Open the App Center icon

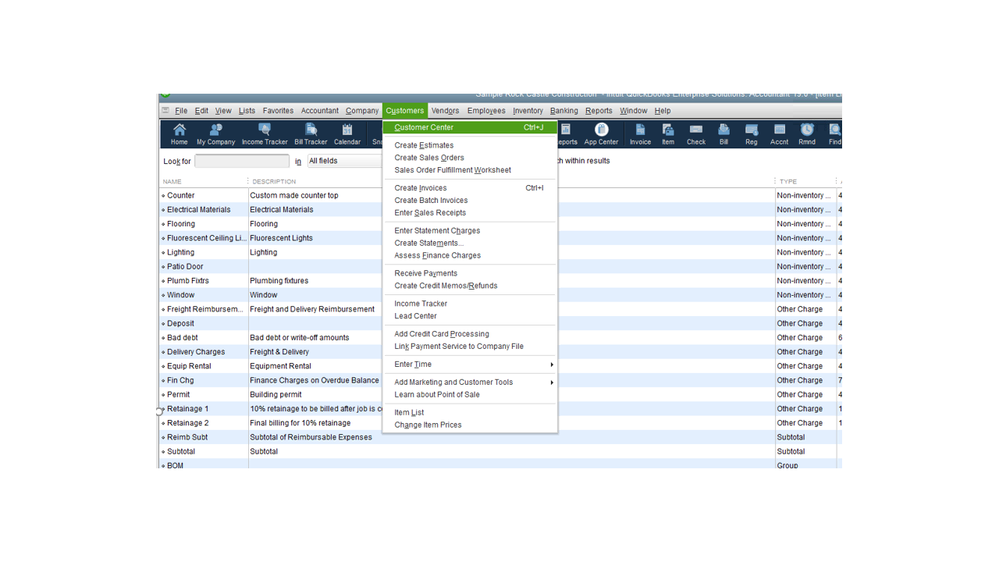[601, 134]
